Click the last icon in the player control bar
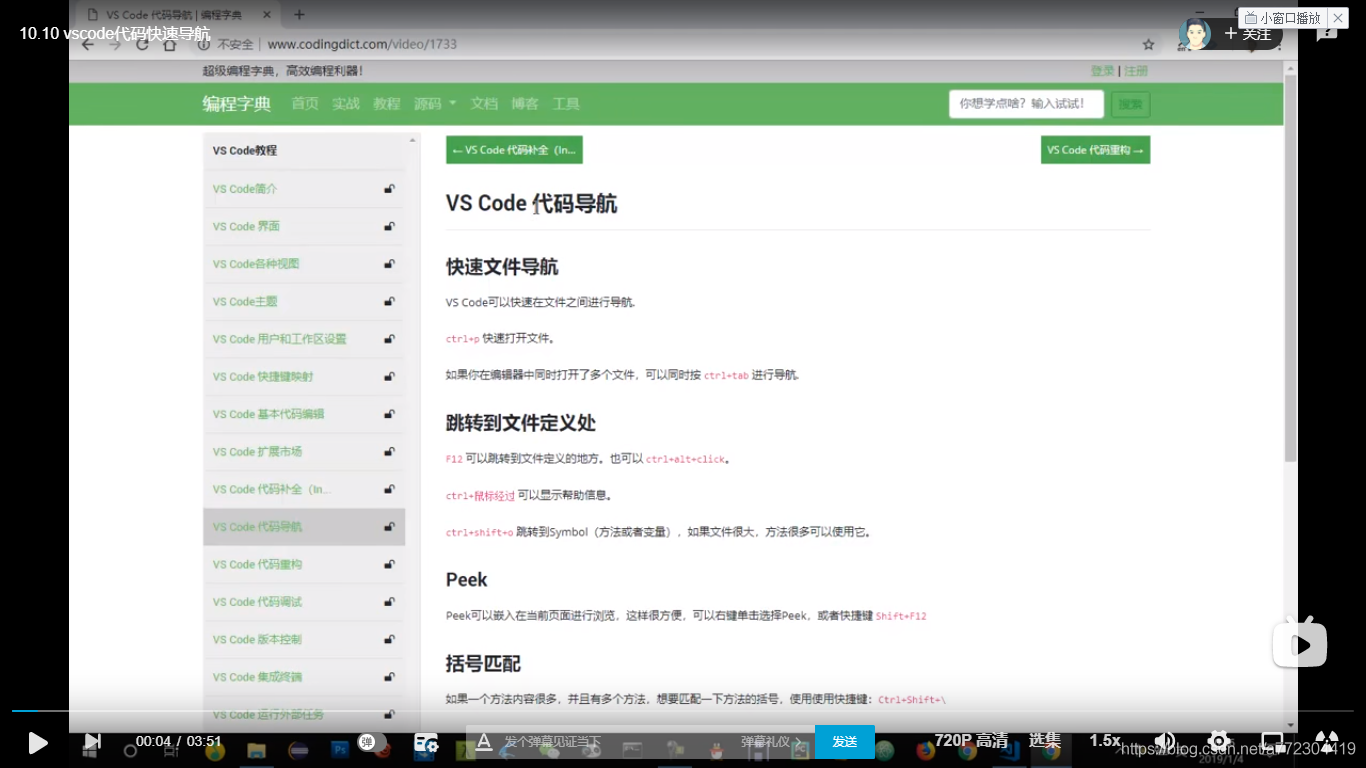Viewport: 1366px width, 768px height. [1326, 741]
